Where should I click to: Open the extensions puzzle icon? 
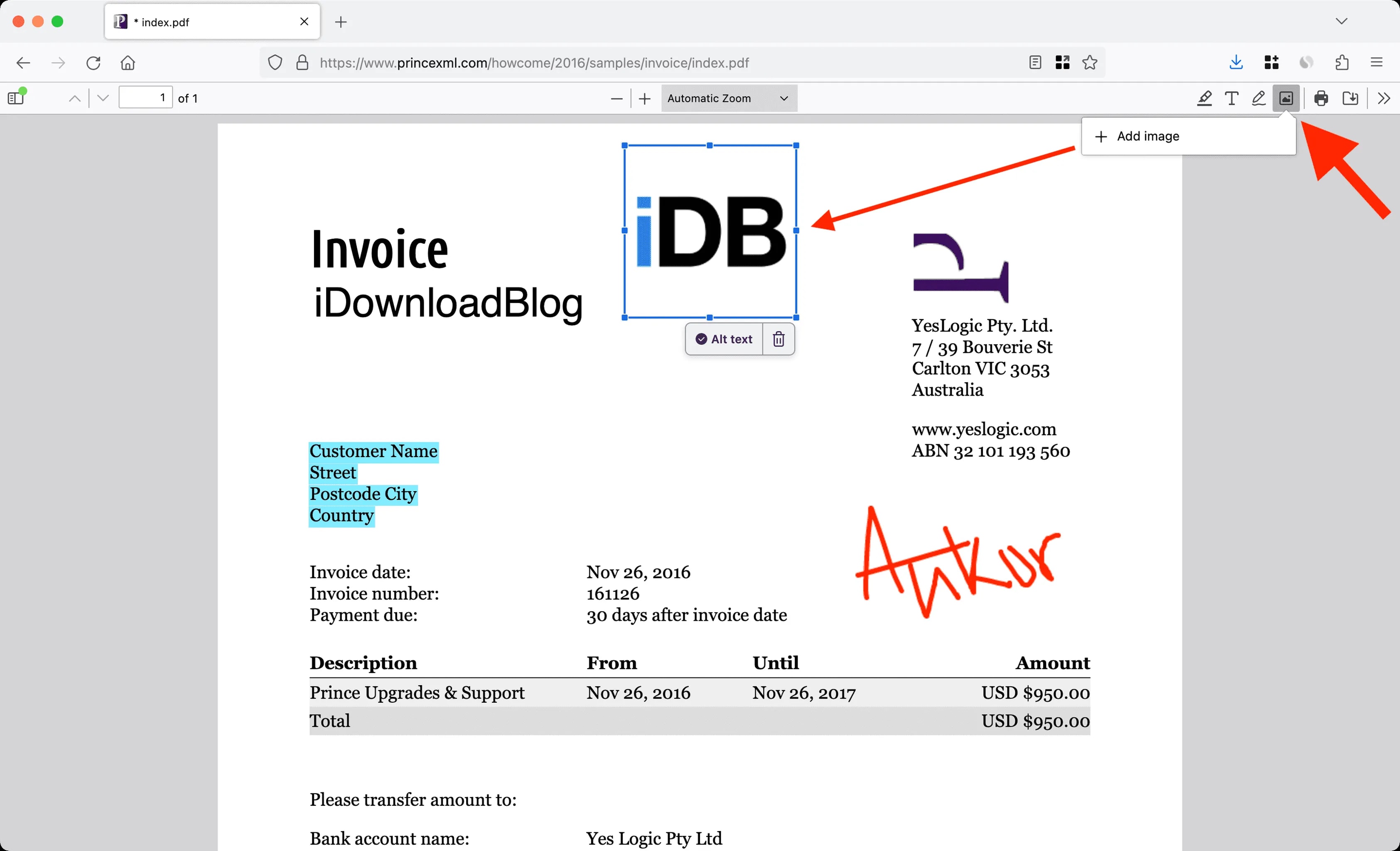pos(1341,62)
